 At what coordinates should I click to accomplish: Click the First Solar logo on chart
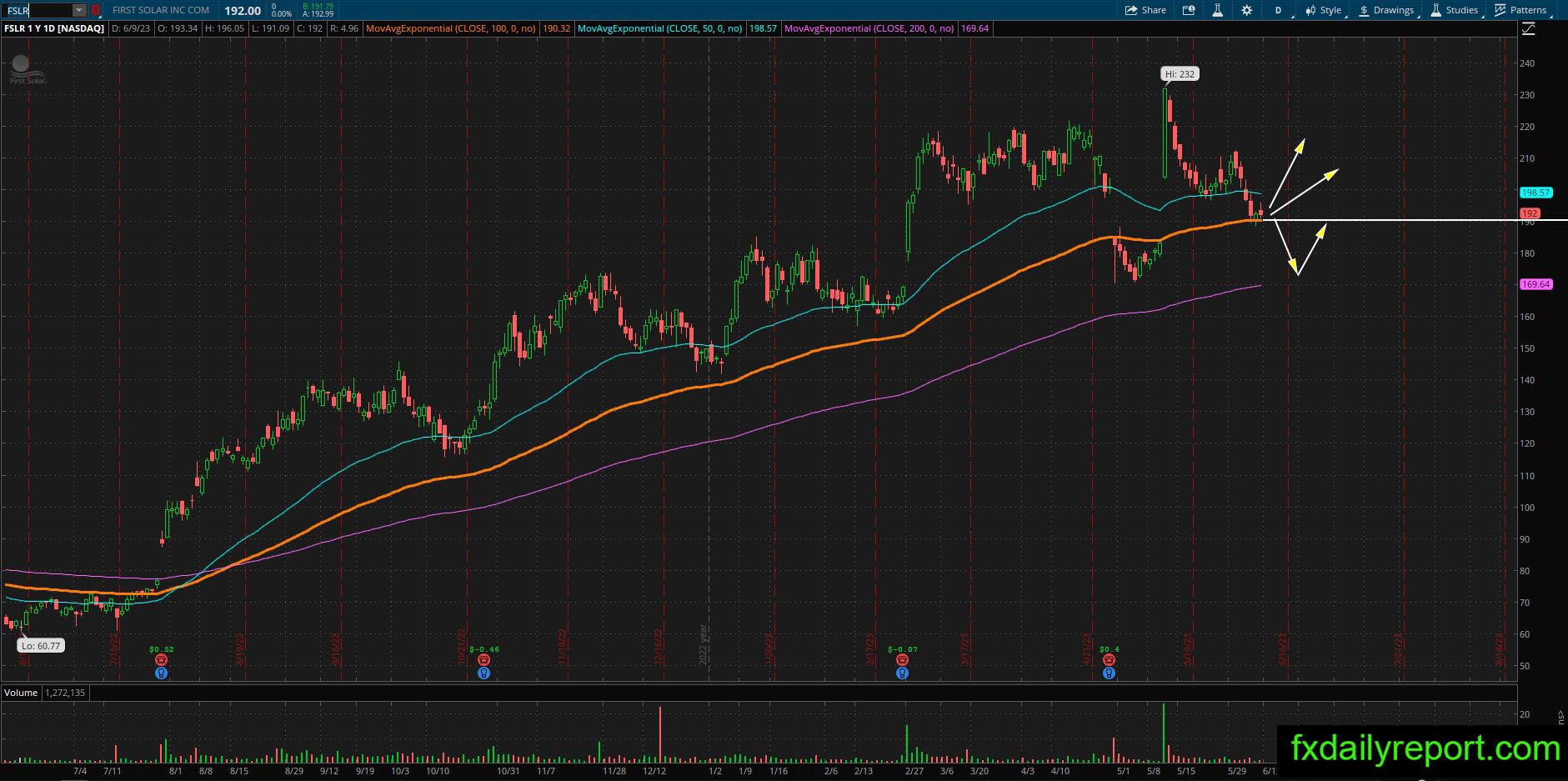click(x=28, y=69)
